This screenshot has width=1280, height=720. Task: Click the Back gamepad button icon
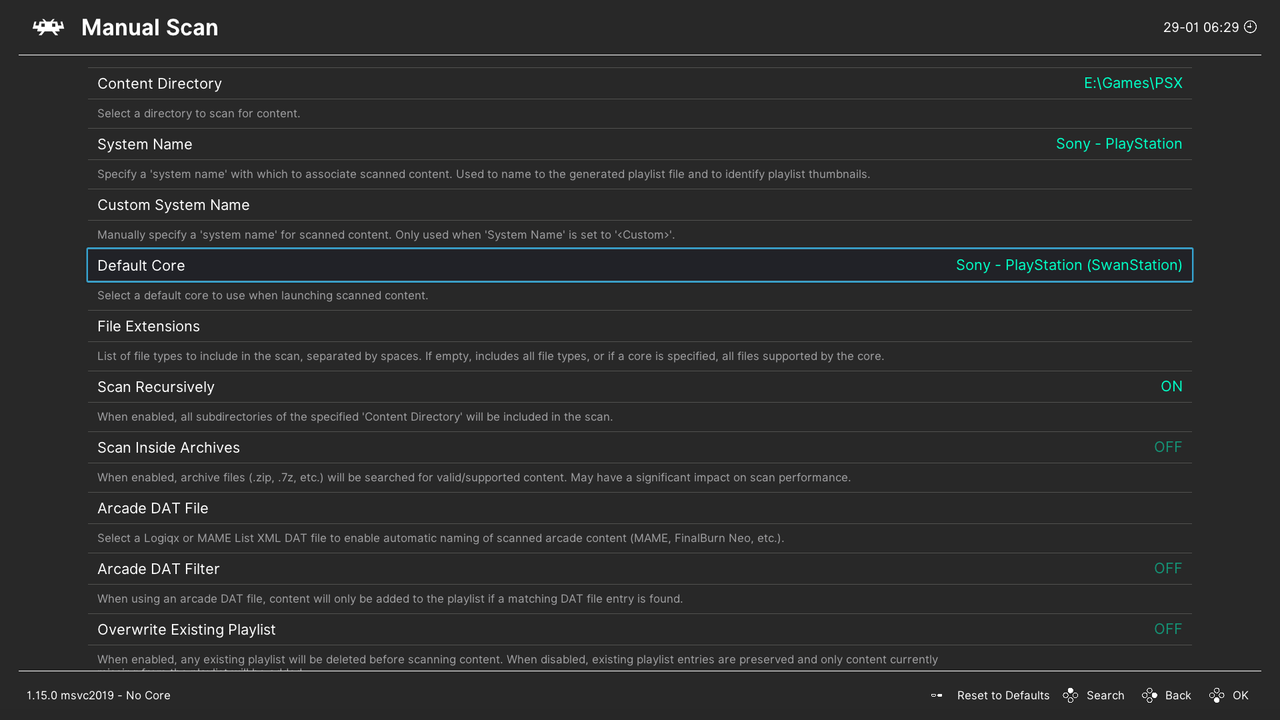click(x=1150, y=695)
